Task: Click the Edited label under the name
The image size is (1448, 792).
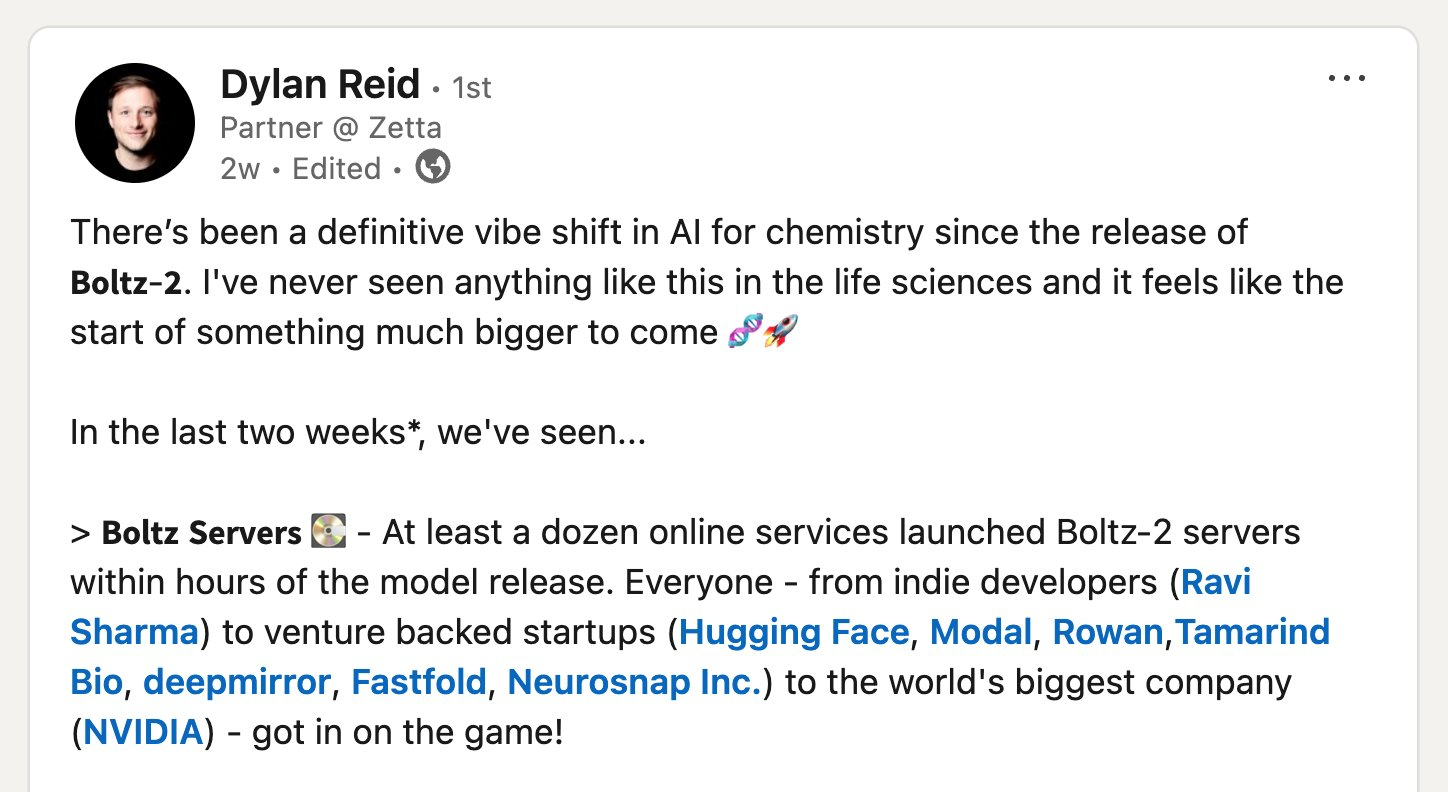Action: 336,168
